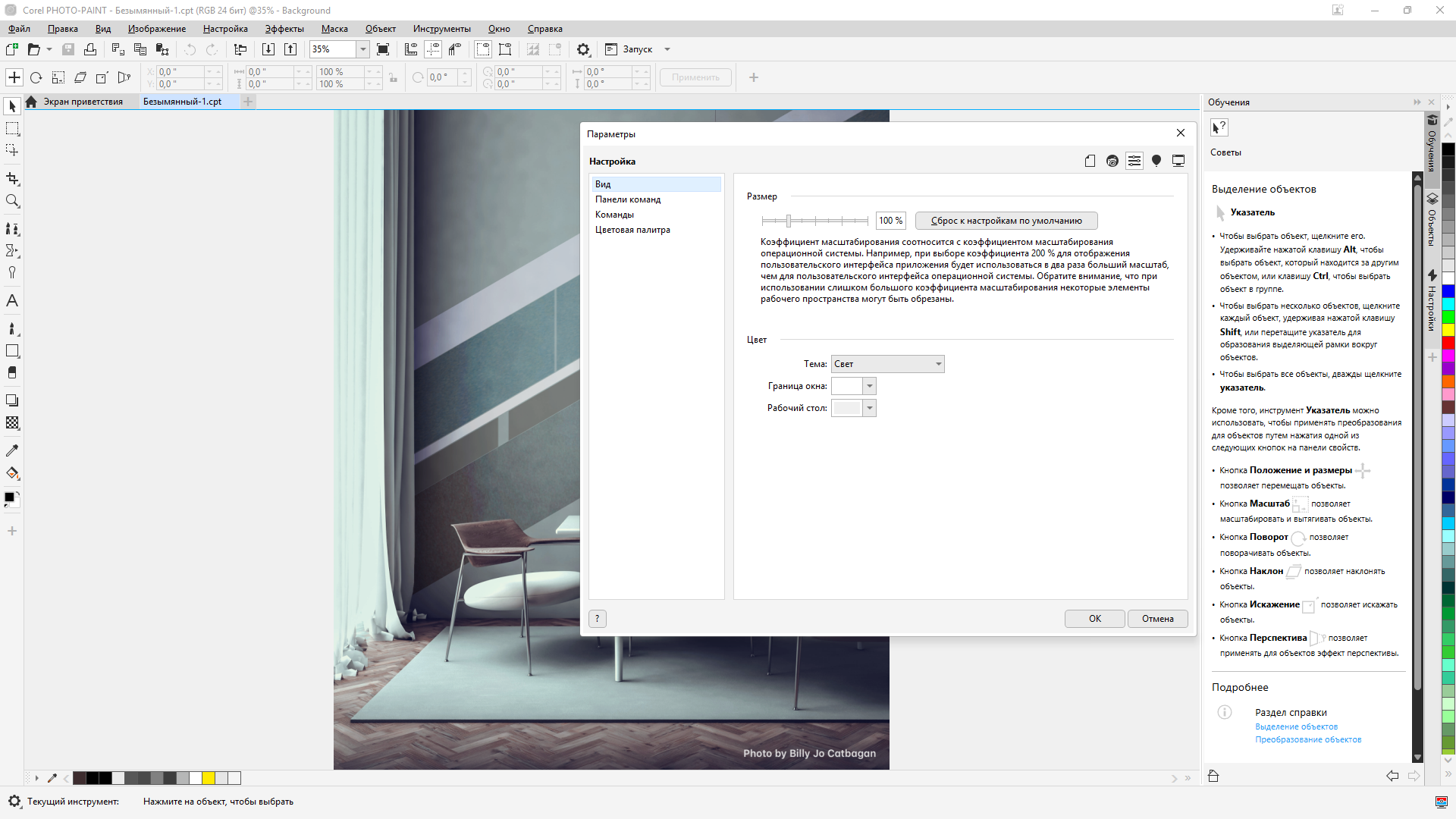
Task: Select the Crop tool in toolbox
Action: 12,179
